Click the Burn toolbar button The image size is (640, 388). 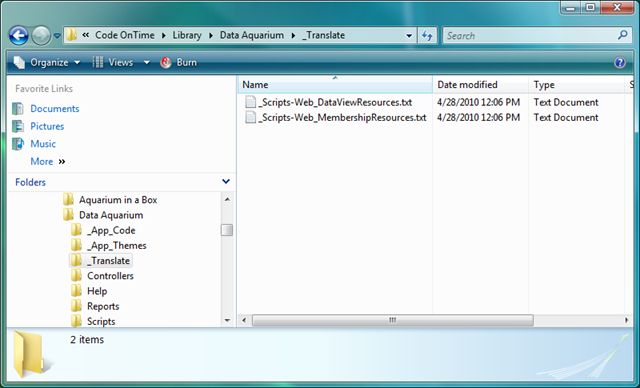(x=179, y=62)
